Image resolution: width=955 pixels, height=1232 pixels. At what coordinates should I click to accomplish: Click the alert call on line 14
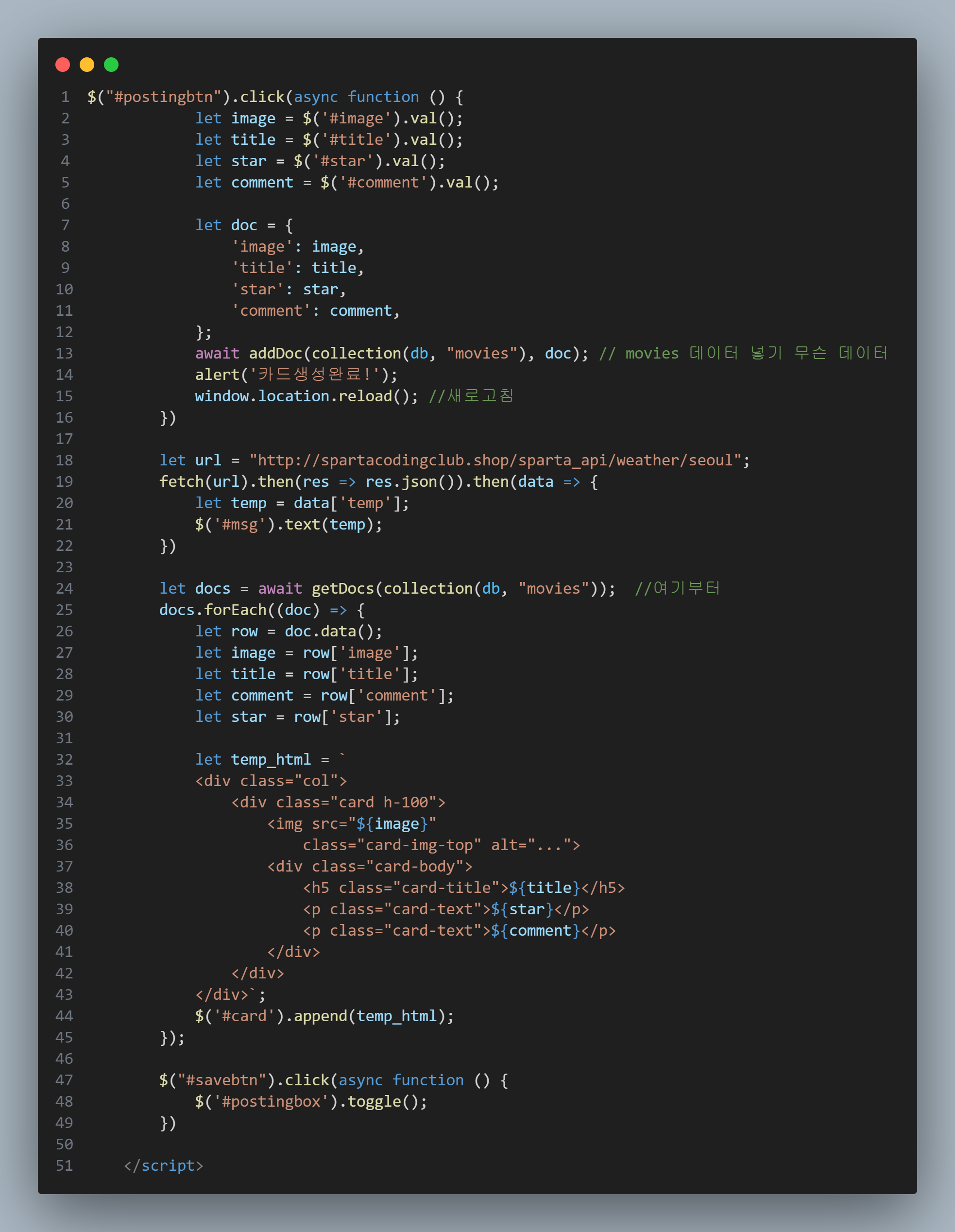tap(217, 375)
